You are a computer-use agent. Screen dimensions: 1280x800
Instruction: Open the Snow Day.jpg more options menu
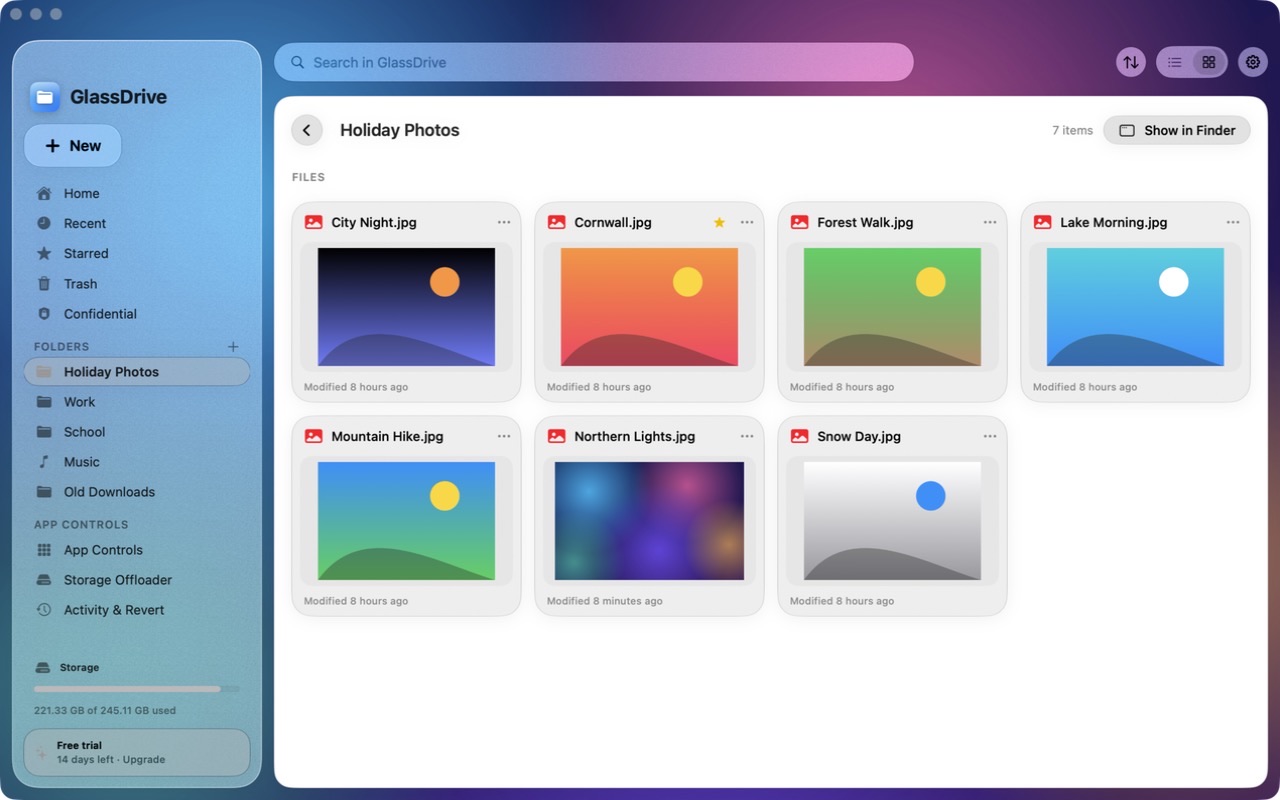(x=990, y=437)
